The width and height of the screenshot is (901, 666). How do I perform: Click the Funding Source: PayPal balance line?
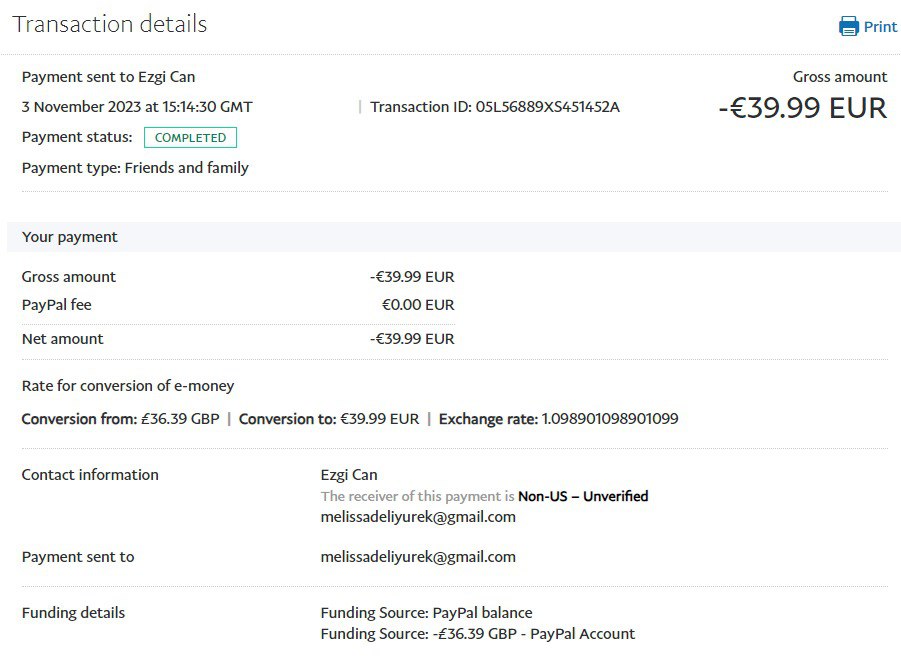(x=426, y=613)
